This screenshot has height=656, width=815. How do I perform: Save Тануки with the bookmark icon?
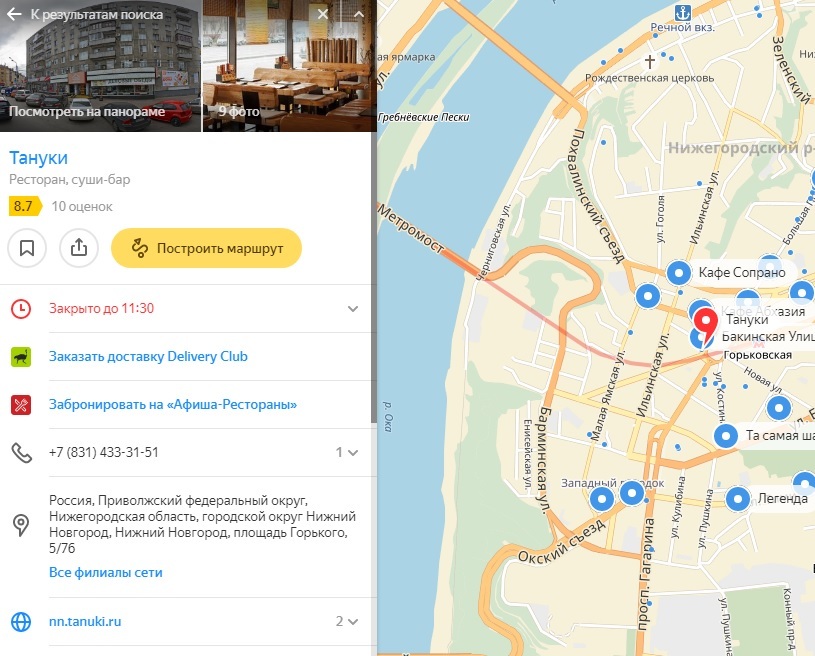click(27, 248)
